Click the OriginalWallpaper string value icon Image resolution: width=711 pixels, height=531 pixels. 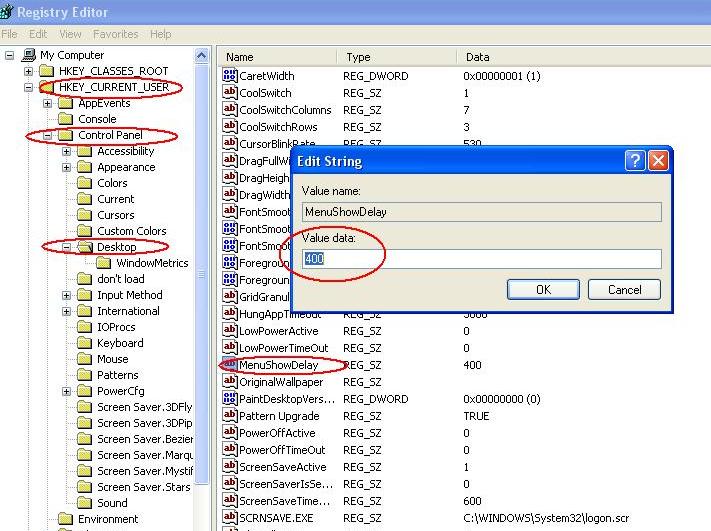pos(230,381)
